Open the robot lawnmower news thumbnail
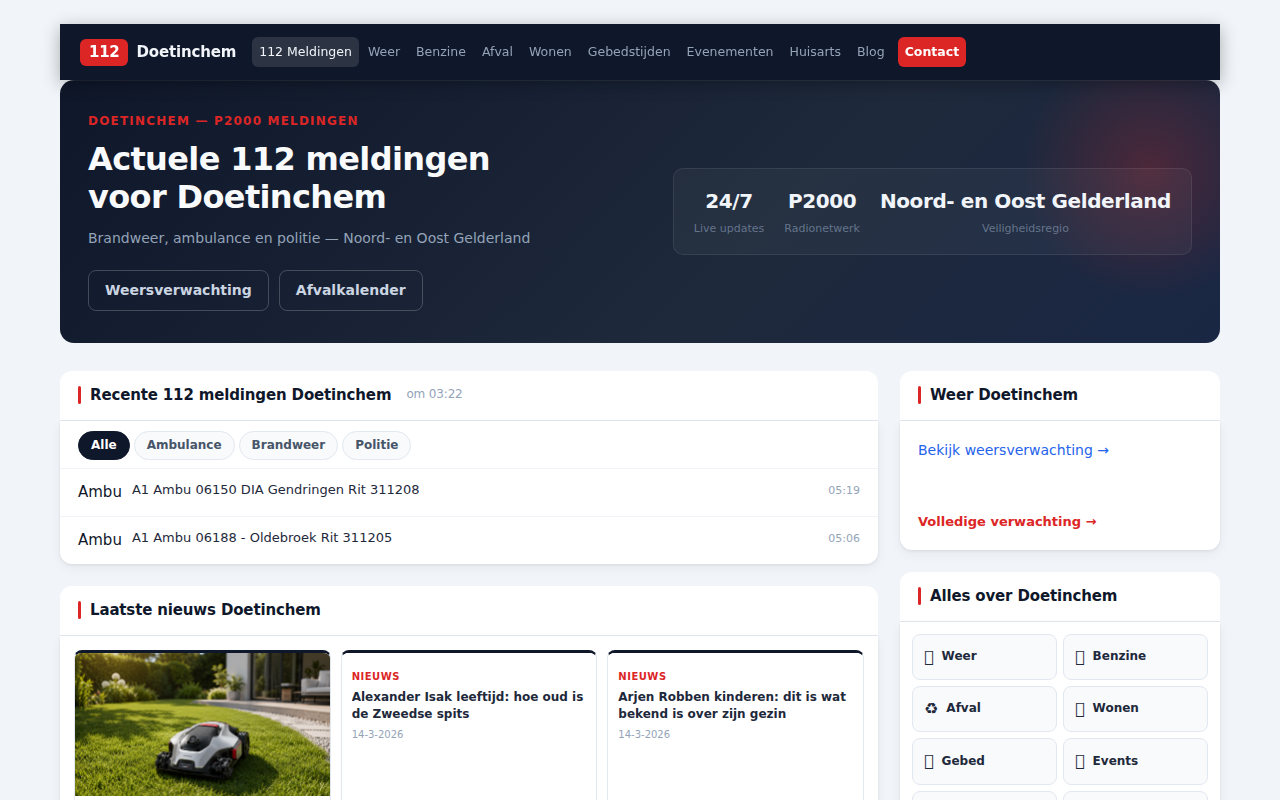This screenshot has width=1280, height=800. 202,725
